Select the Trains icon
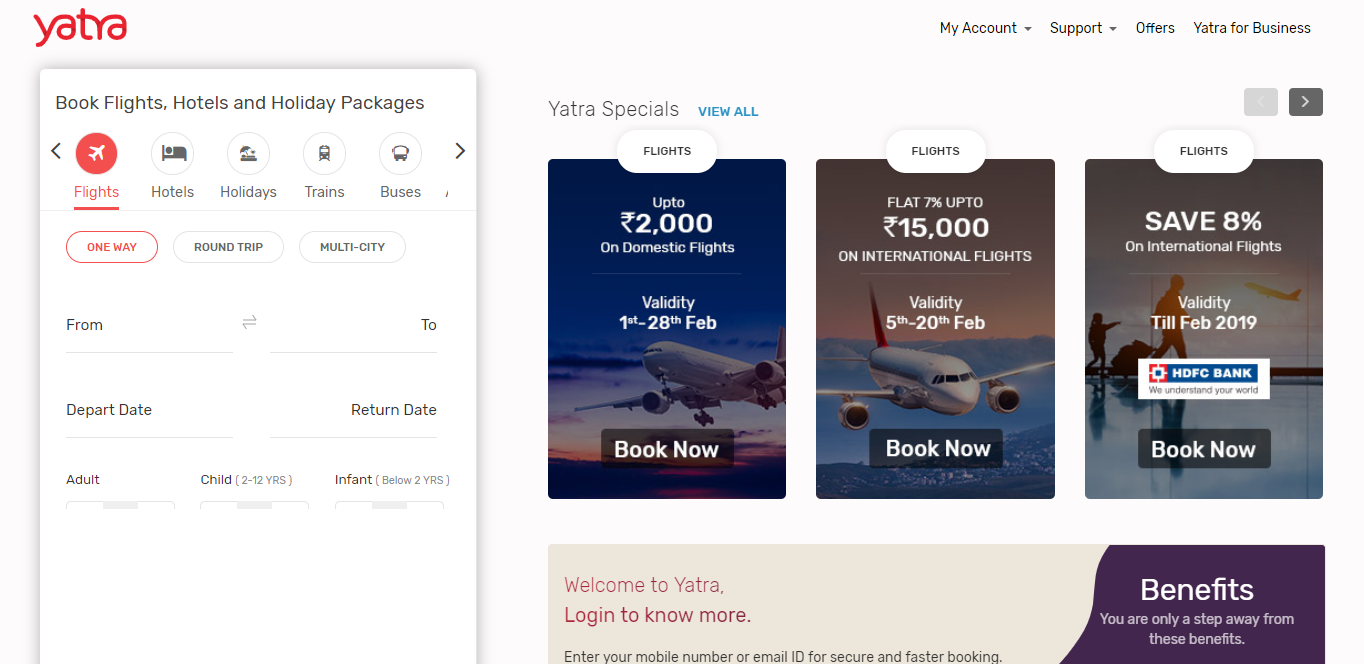 pos(324,154)
